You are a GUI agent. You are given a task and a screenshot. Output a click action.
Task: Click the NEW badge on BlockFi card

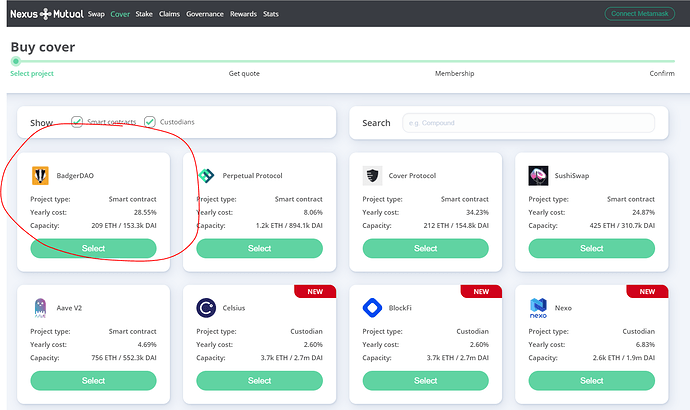[x=481, y=292]
